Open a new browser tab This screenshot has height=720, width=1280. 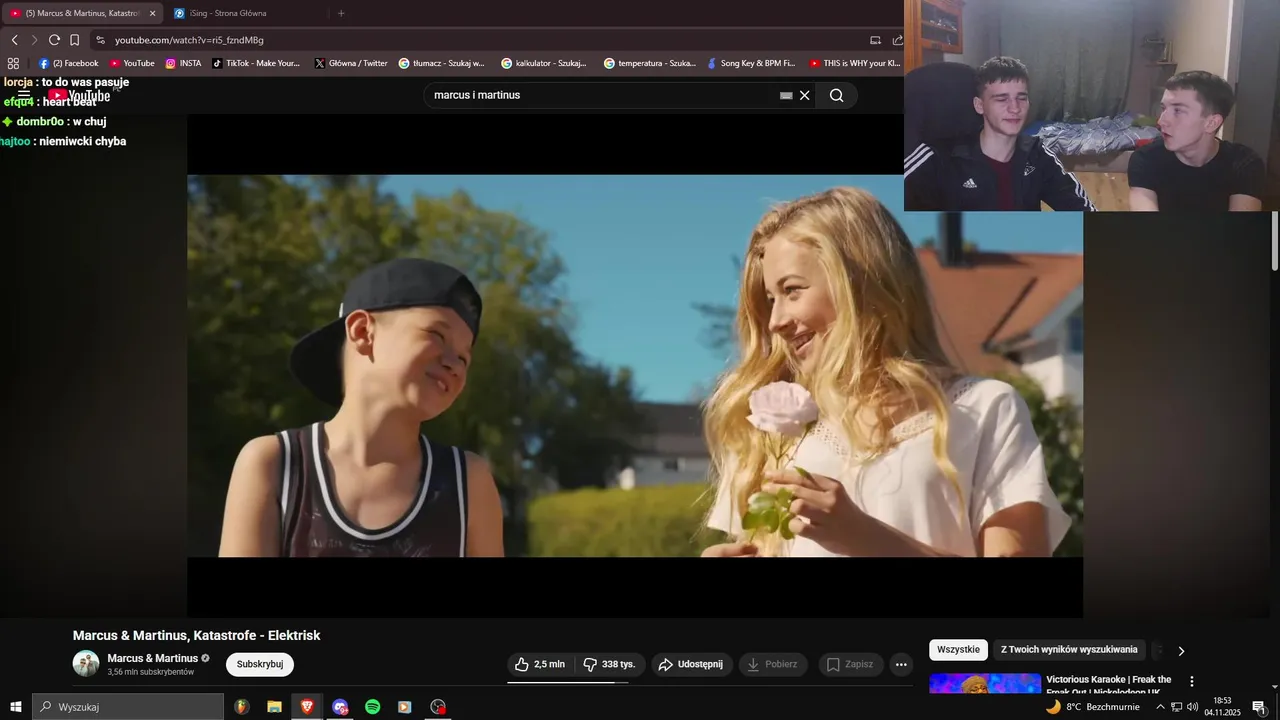click(341, 13)
